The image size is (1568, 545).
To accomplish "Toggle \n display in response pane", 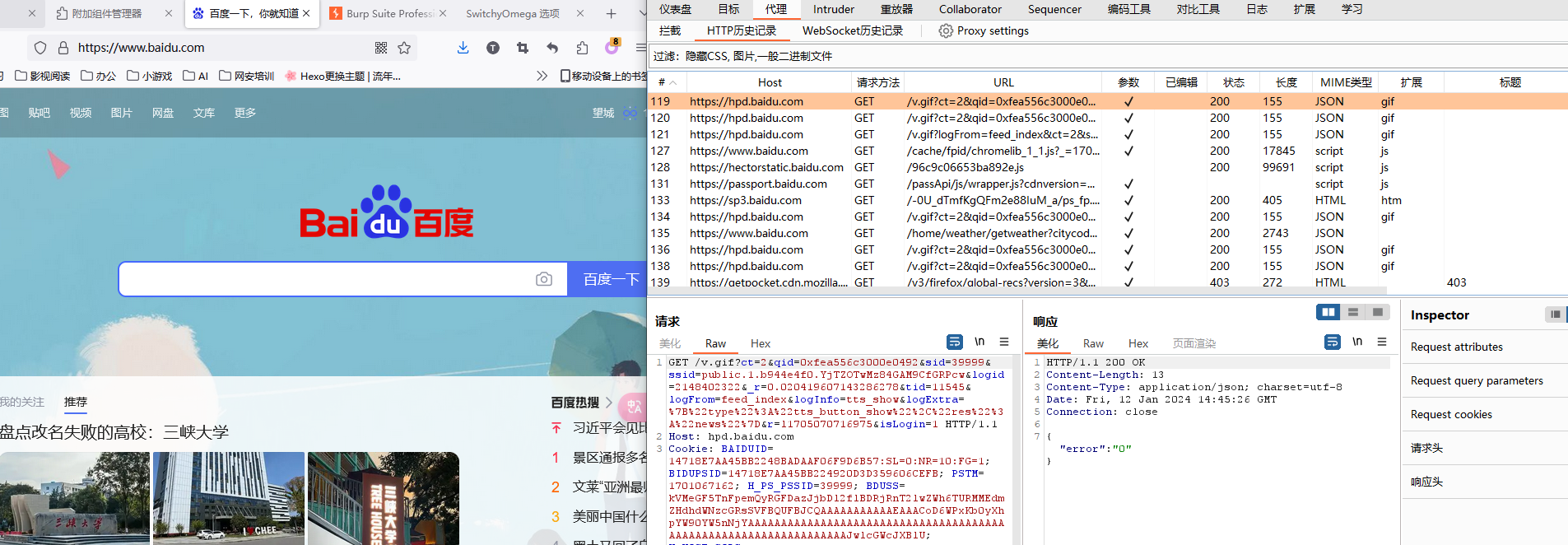I will tap(1357, 342).
